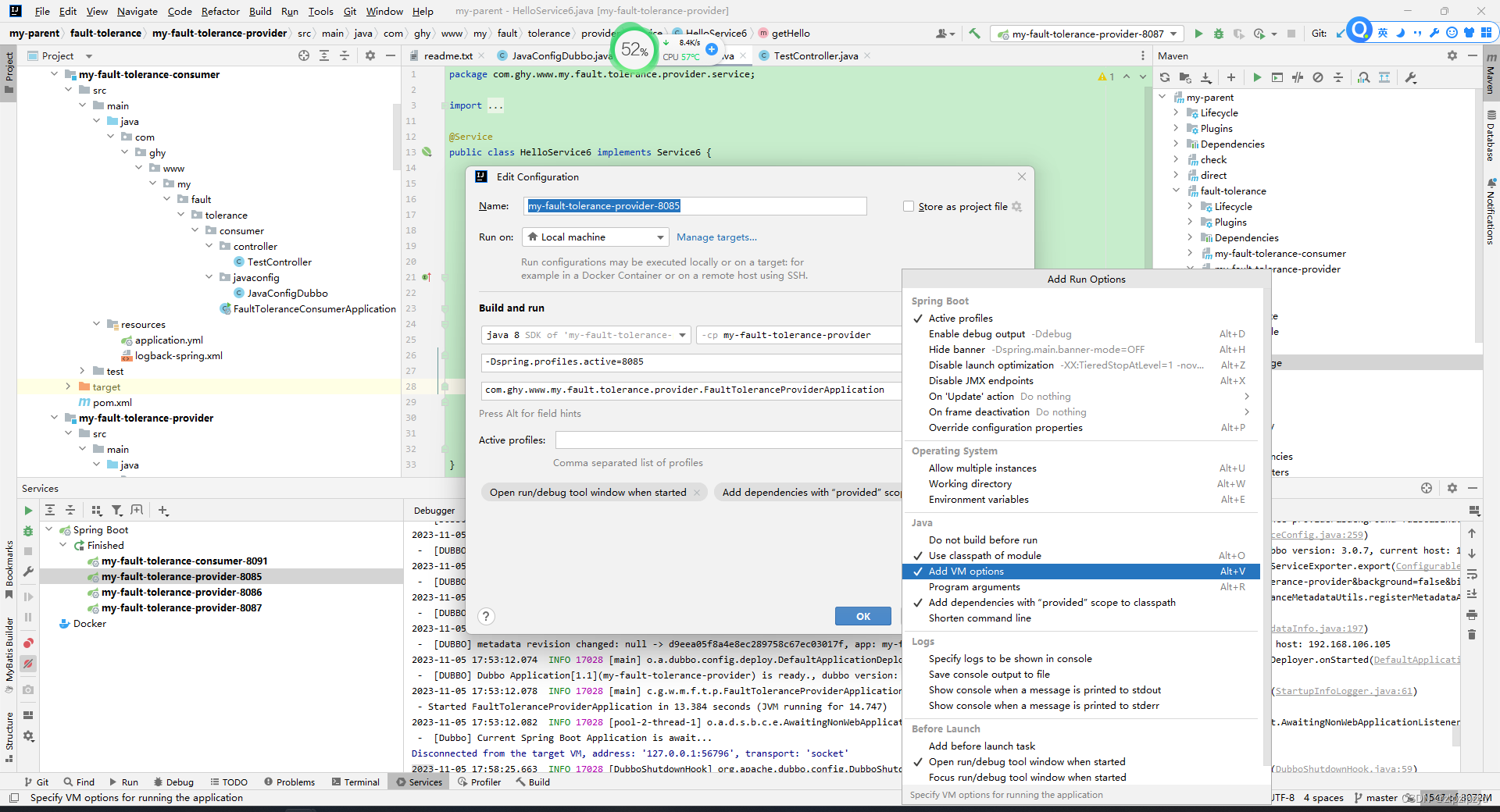Start the selected service with the green play icon
This screenshot has width=1500, height=812.
click(28, 510)
